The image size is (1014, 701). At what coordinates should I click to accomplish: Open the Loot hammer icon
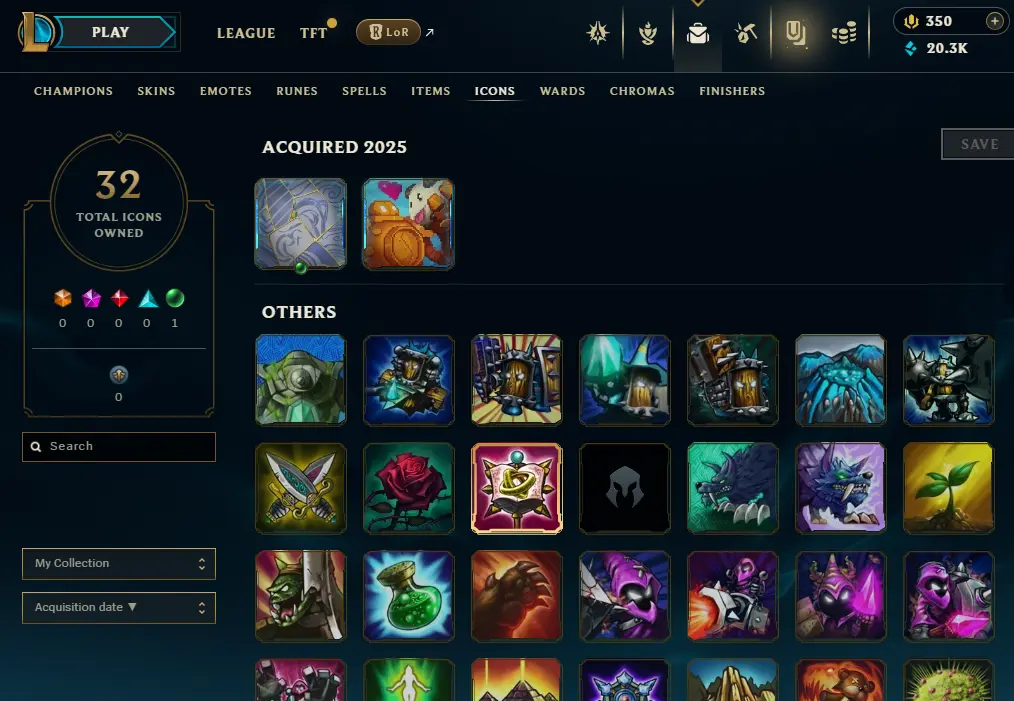(x=746, y=33)
